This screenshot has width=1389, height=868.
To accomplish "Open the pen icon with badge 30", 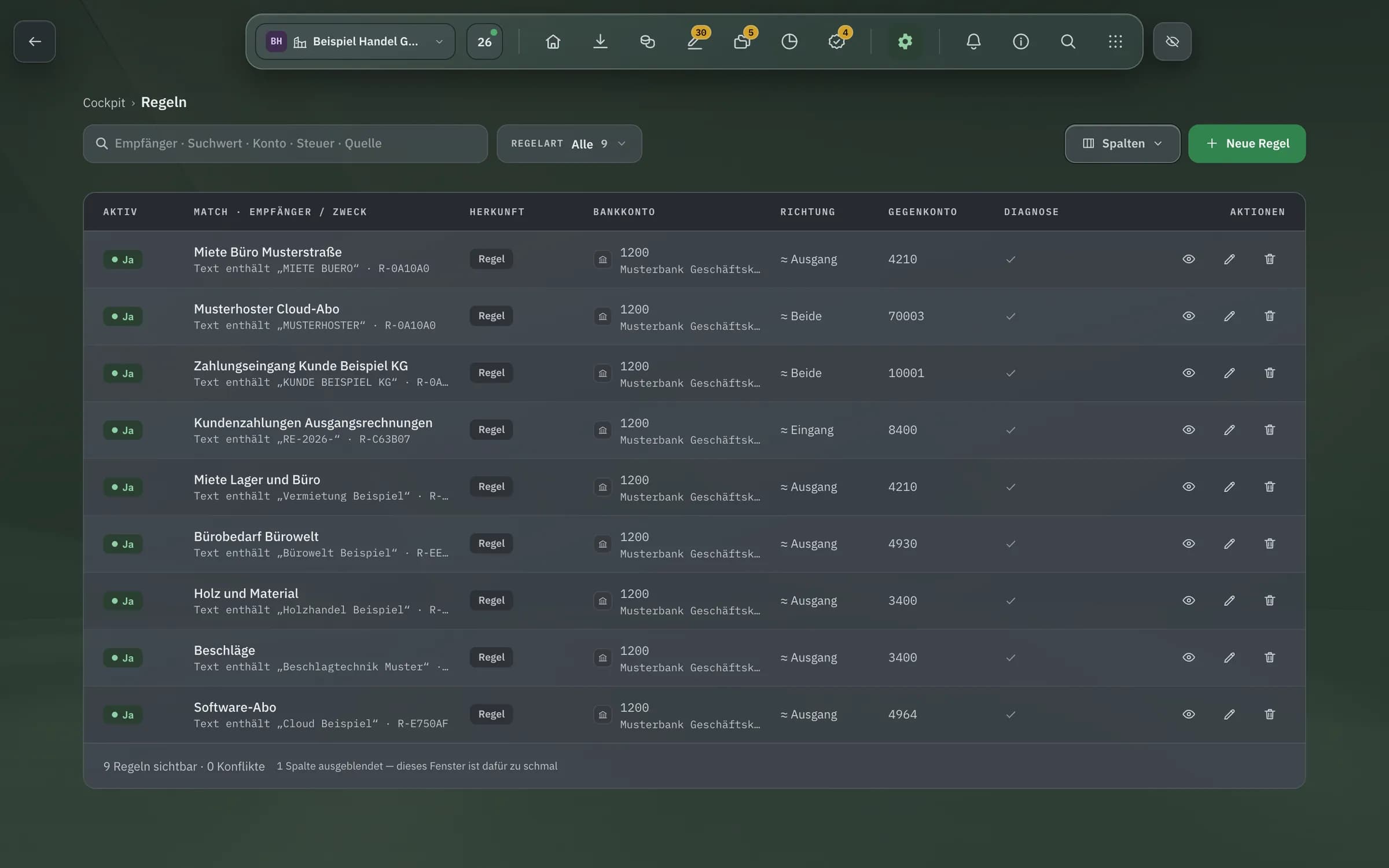I will (694, 42).
